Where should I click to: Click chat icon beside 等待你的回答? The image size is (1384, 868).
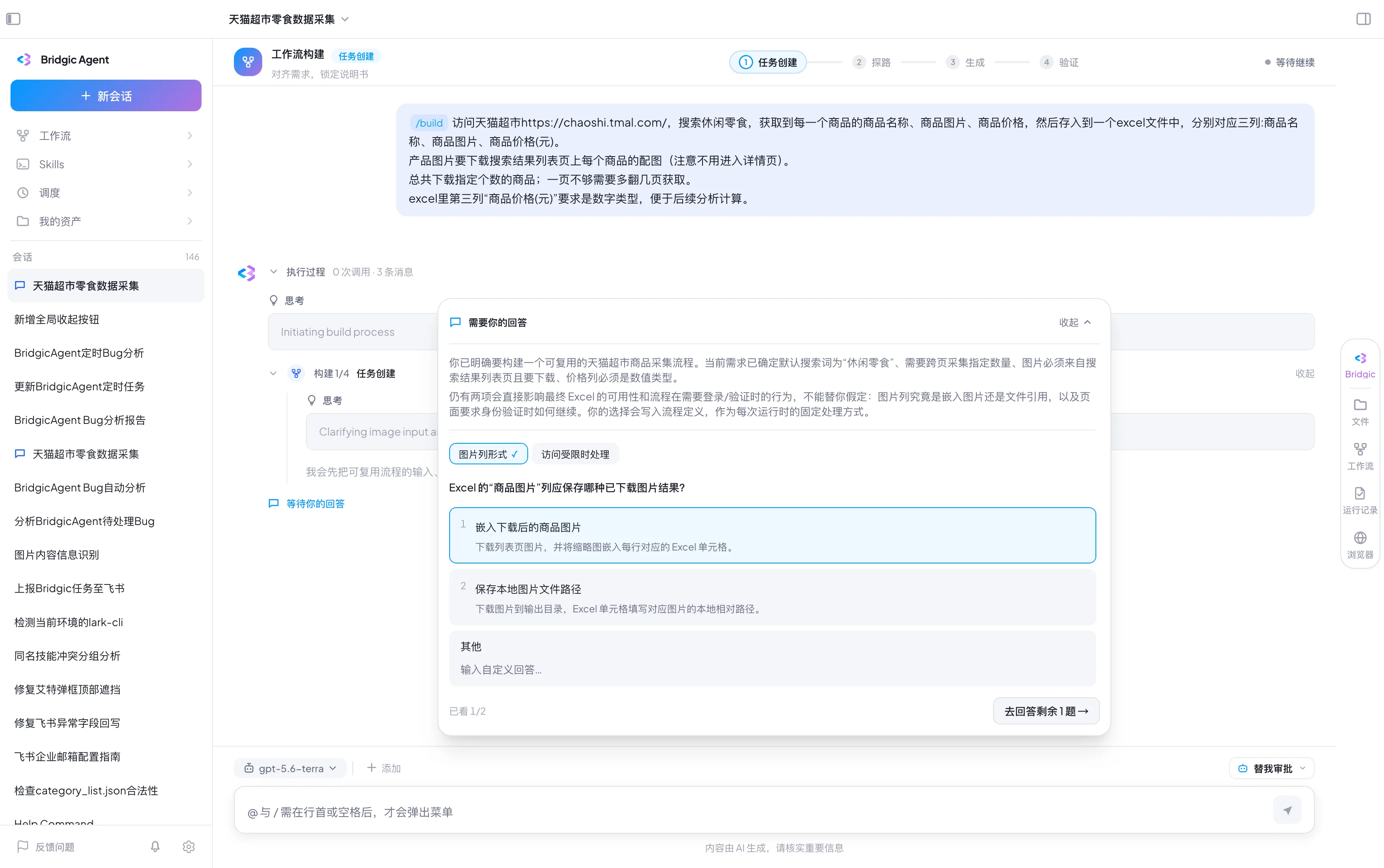click(x=274, y=504)
